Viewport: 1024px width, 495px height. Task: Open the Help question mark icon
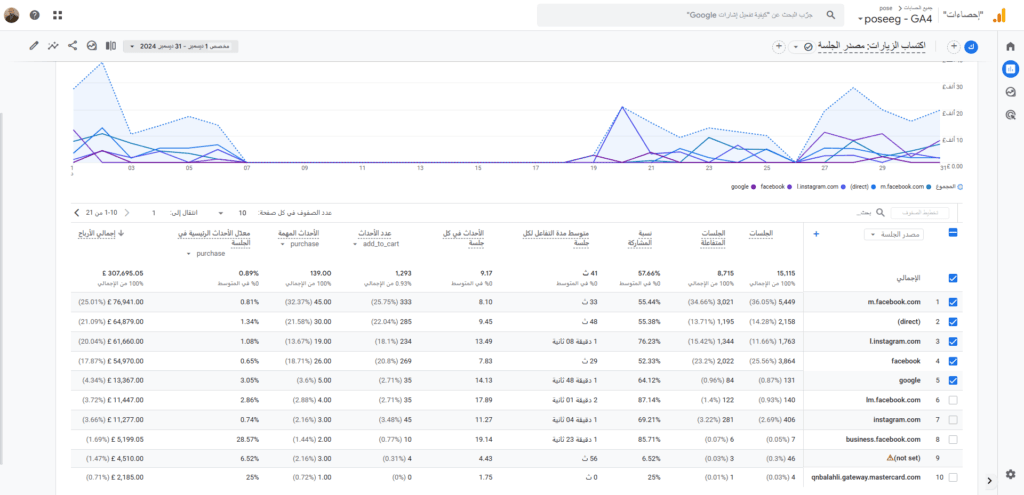(35, 15)
